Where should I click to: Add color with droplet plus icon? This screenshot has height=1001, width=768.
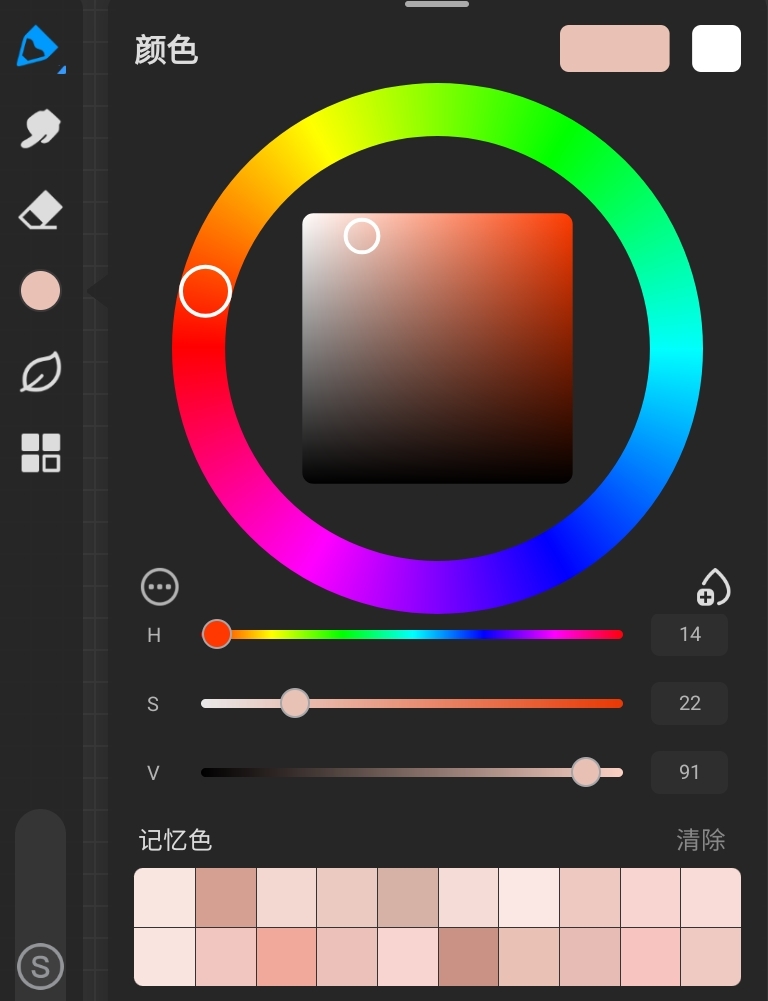[x=713, y=587]
